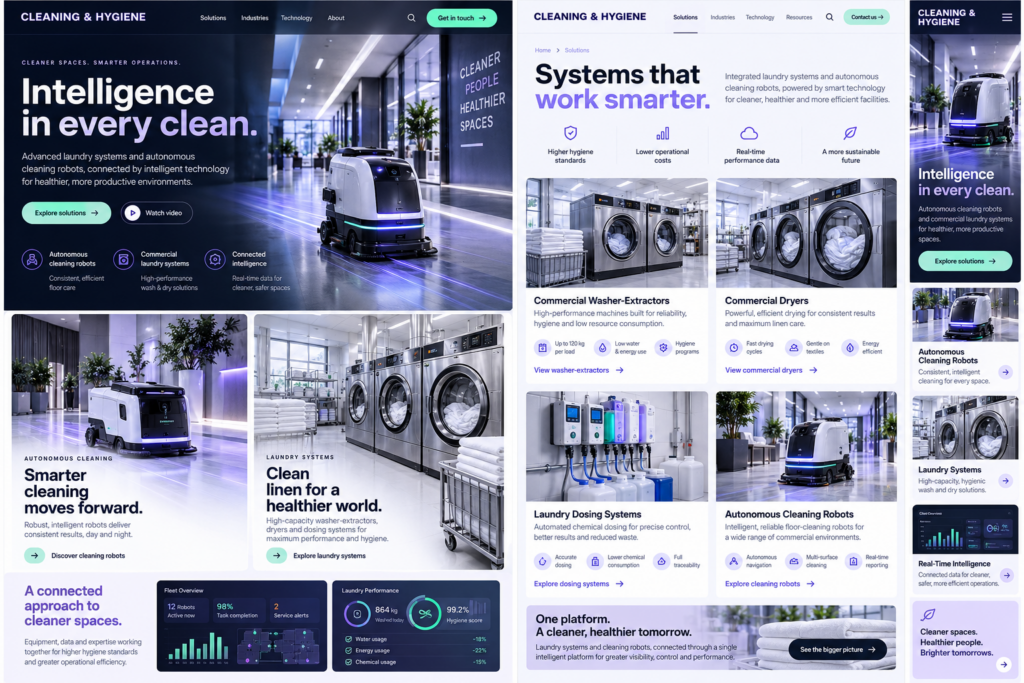Follow the Explore dosing systems link
This screenshot has width=1024, height=683.
578,584
